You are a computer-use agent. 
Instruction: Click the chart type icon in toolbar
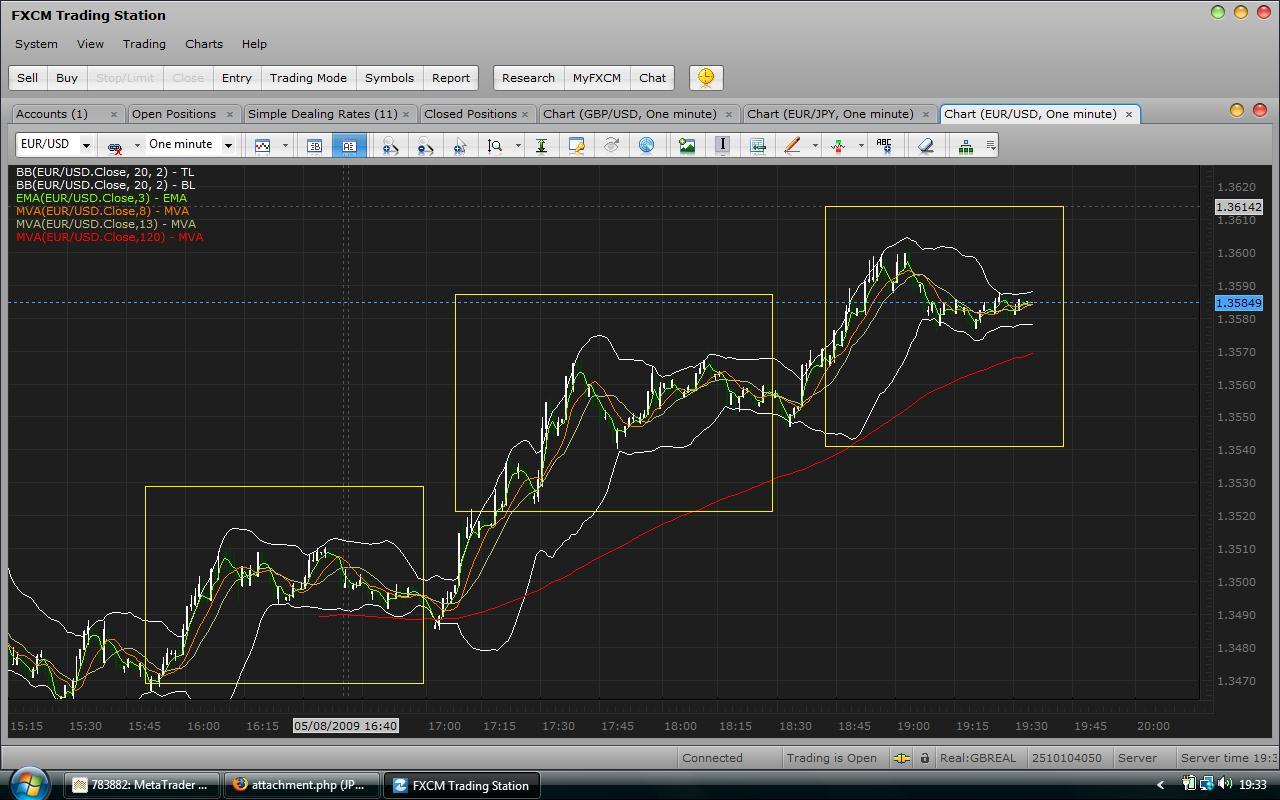point(262,146)
